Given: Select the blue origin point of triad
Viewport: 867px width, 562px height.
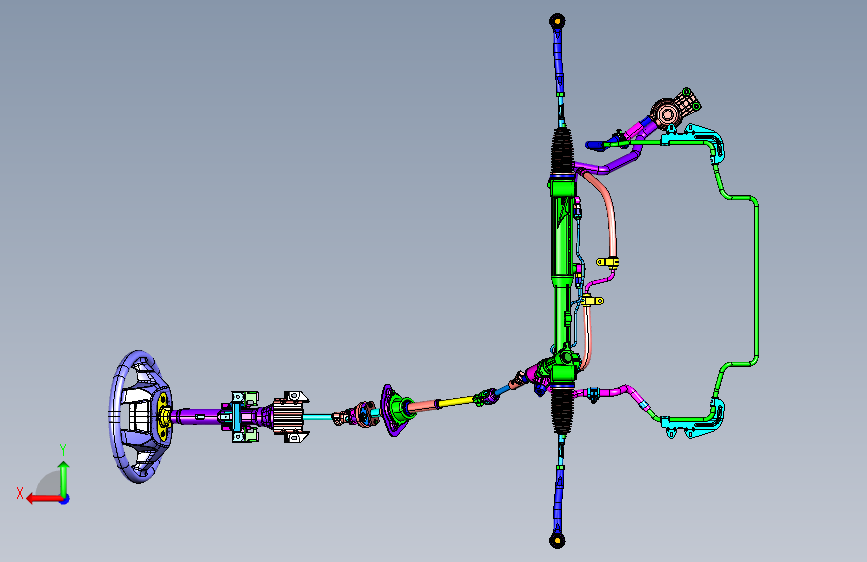Looking at the screenshot, I should coord(65,499).
